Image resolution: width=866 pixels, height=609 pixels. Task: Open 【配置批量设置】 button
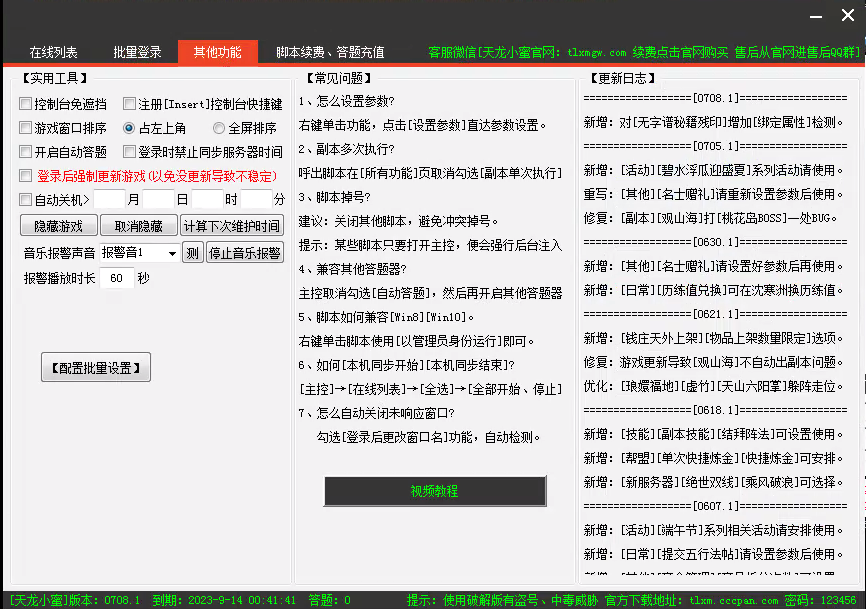(x=96, y=367)
